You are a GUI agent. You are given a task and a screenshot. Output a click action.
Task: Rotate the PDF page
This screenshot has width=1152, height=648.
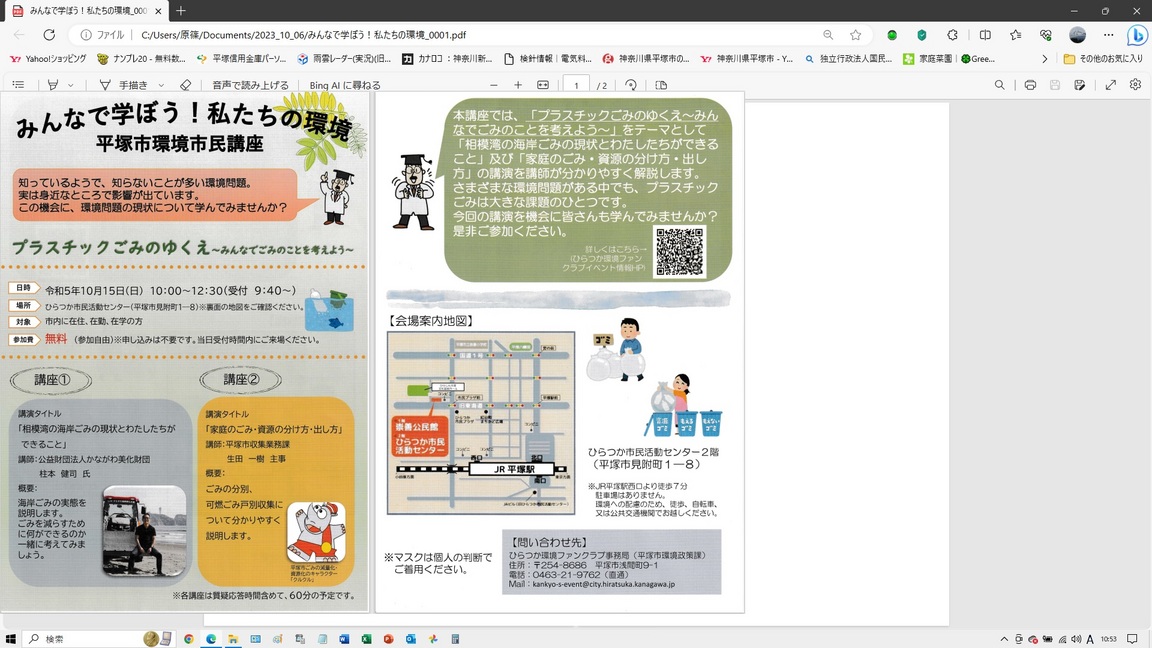tap(631, 85)
